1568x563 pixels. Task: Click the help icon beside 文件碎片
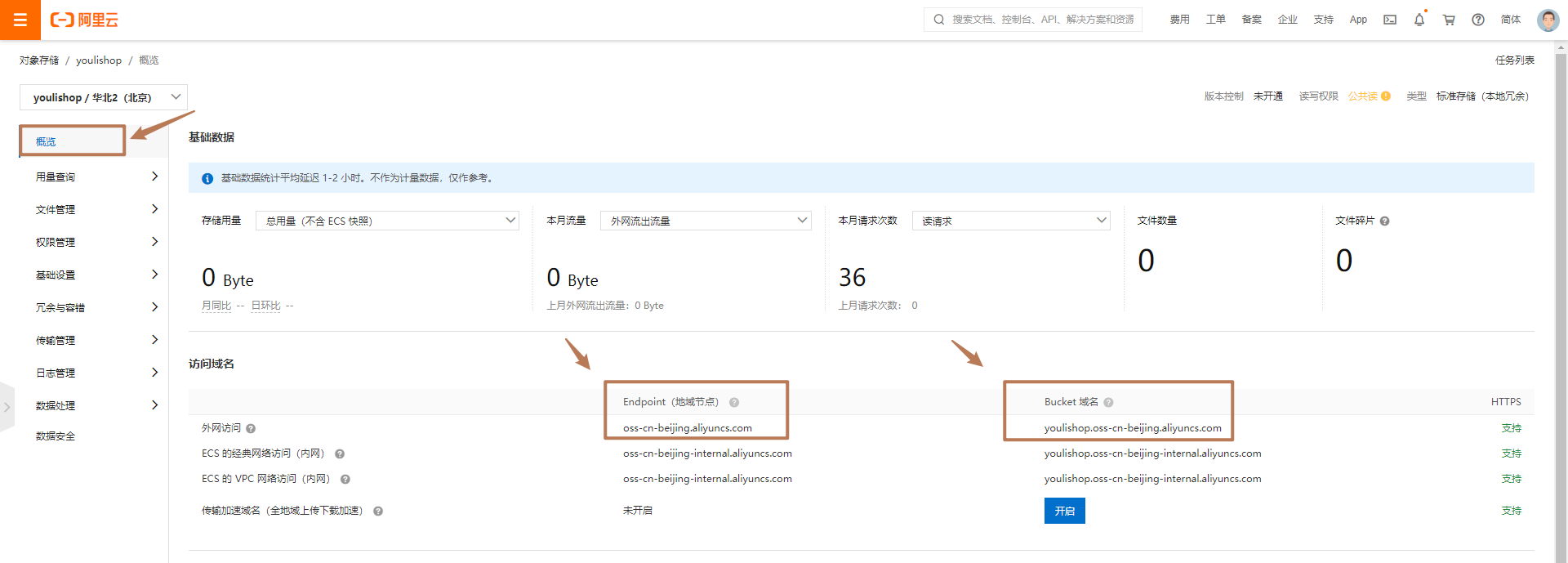point(1384,221)
